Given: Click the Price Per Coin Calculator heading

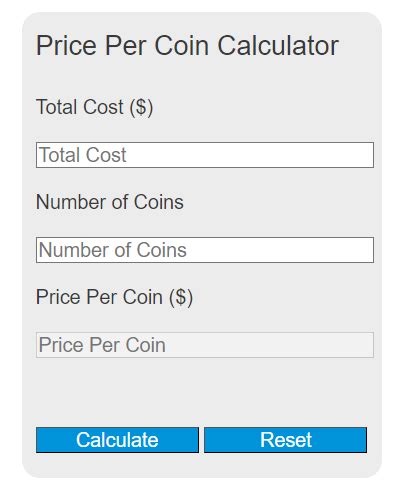Looking at the screenshot, I should point(187,46).
